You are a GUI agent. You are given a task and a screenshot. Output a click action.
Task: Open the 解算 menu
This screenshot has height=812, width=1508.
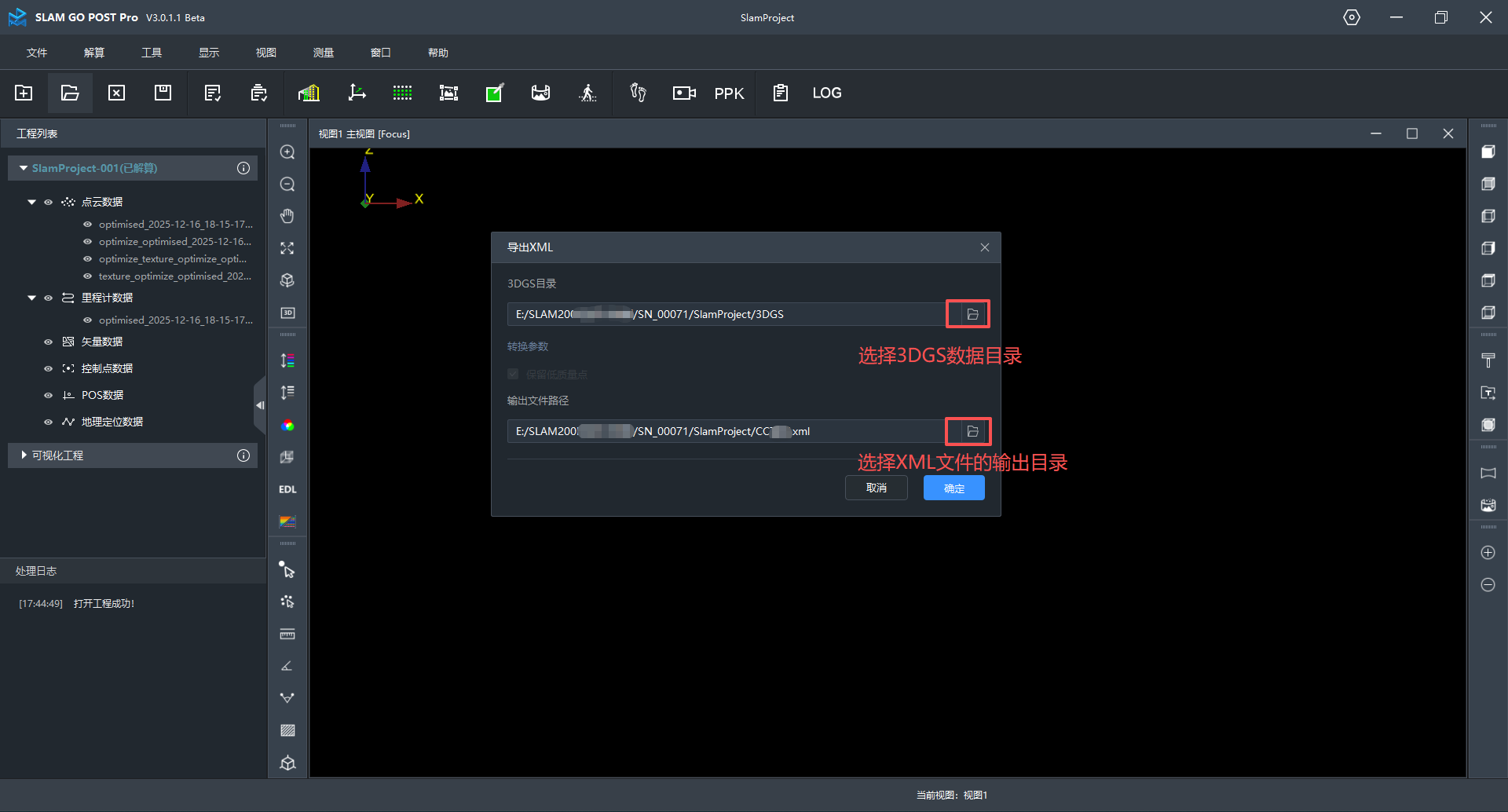click(94, 53)
